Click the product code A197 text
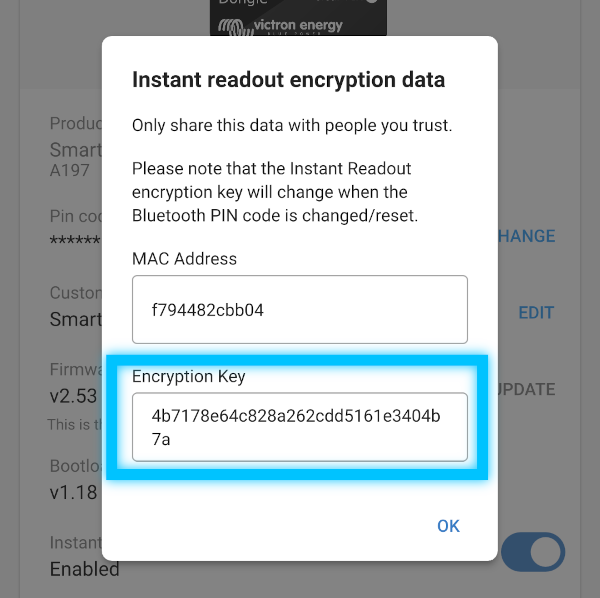 (x=70, y=171)
